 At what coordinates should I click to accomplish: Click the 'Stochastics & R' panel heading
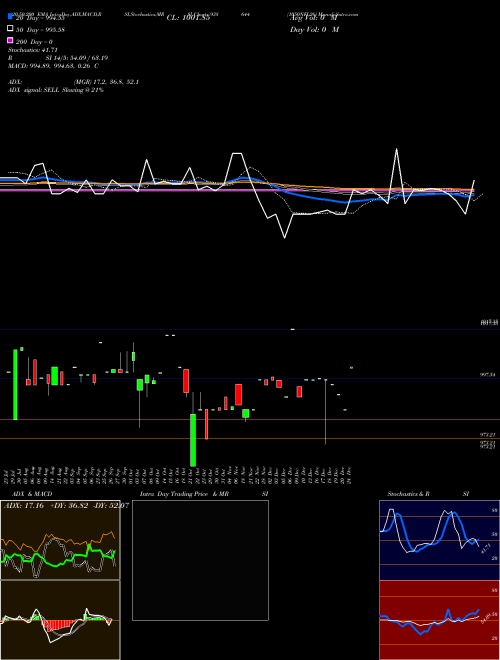point(408,494)
